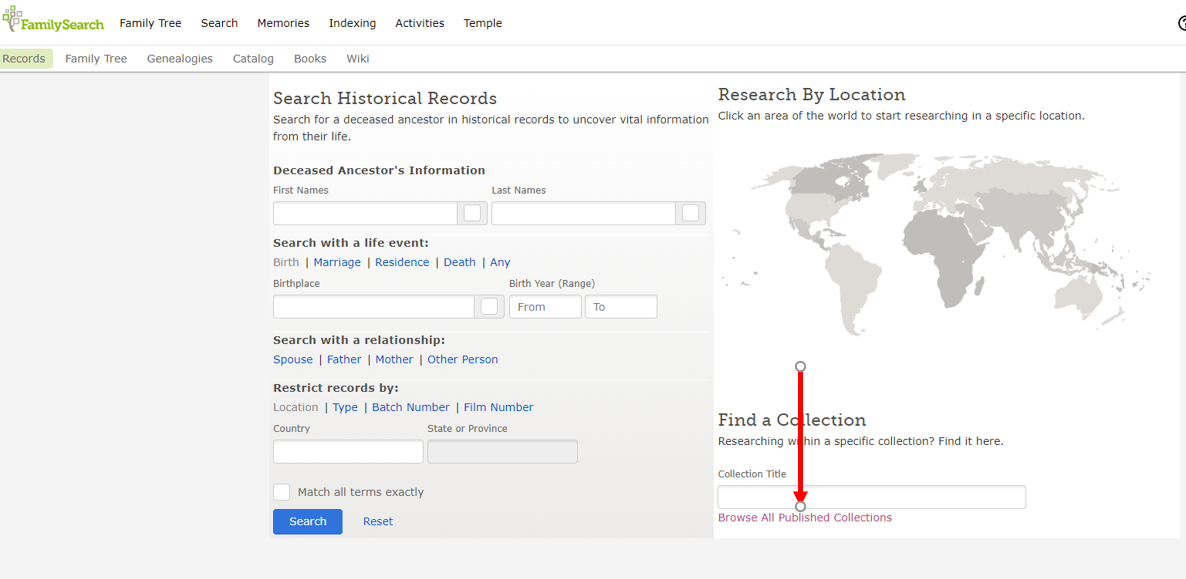
Task: Open the help icon at top right
Action: (1181, 23)
